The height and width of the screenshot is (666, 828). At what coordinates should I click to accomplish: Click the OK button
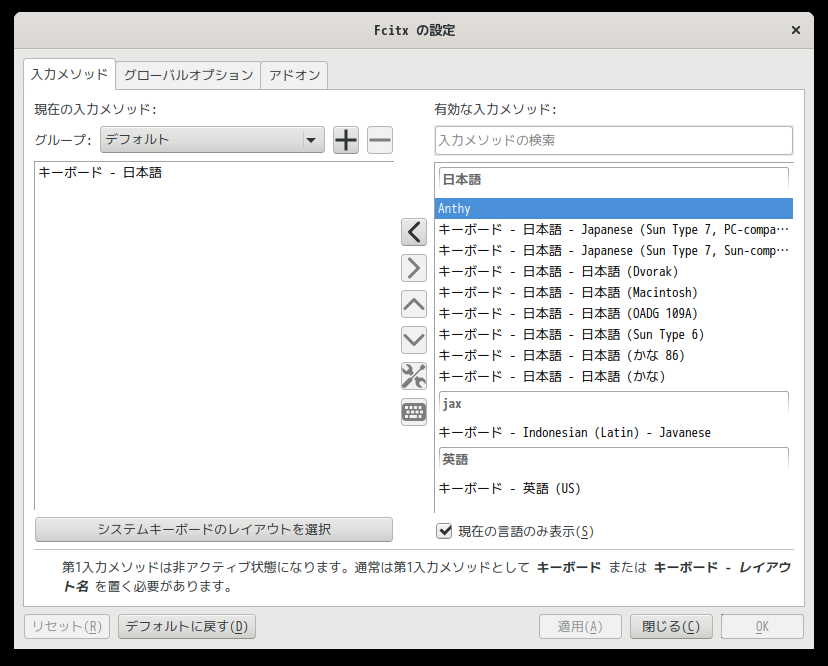tap(763, 626)
